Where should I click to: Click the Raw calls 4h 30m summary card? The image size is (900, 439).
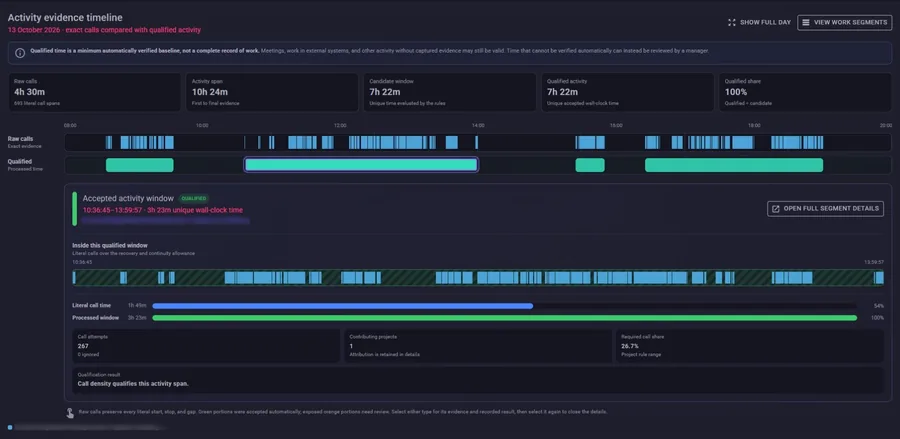click(95, 92)
